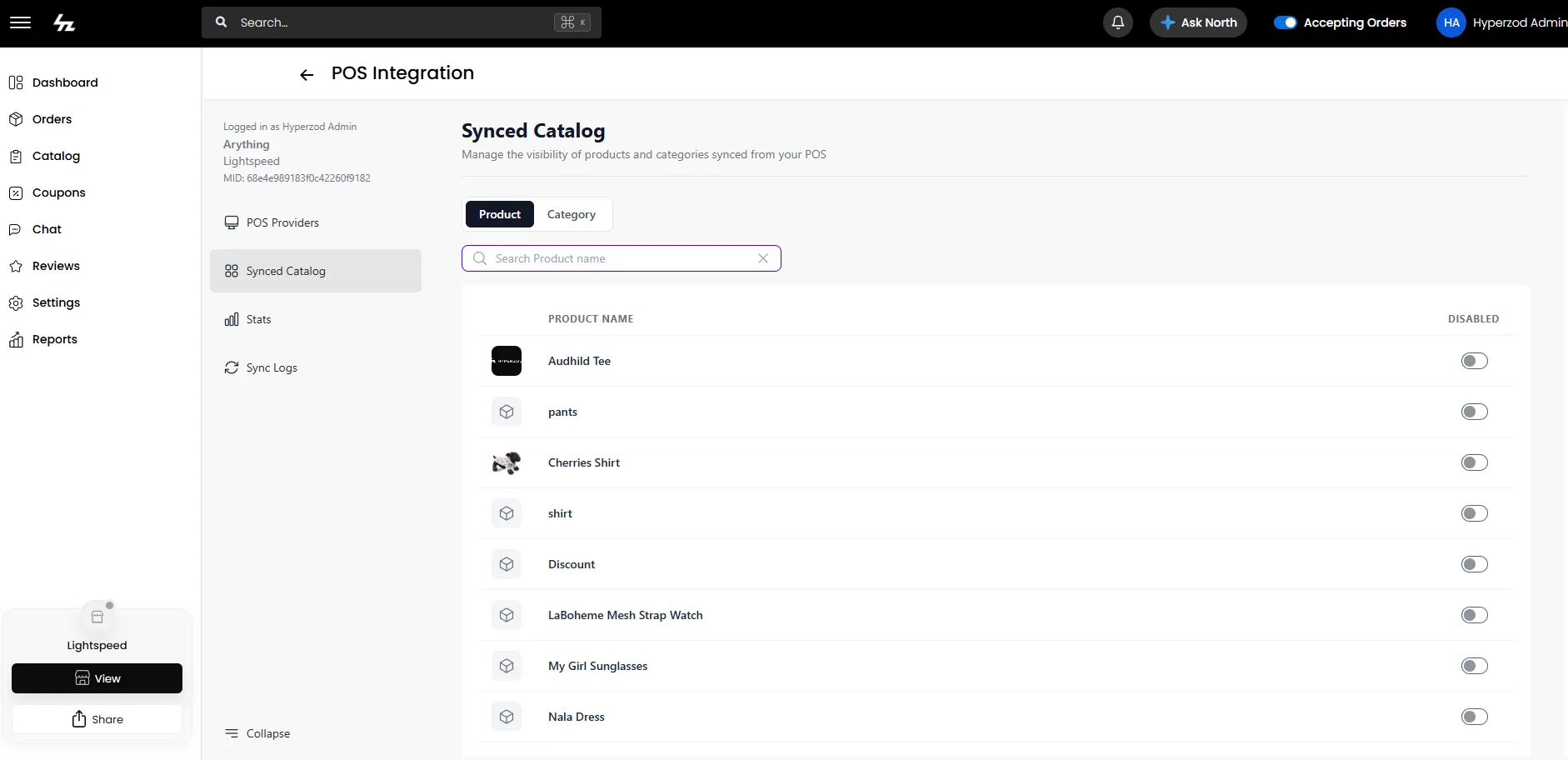Click the placeholder box icon for pants
The height and width of the screenshot is (760, 1568).
(x=507, y=412)
